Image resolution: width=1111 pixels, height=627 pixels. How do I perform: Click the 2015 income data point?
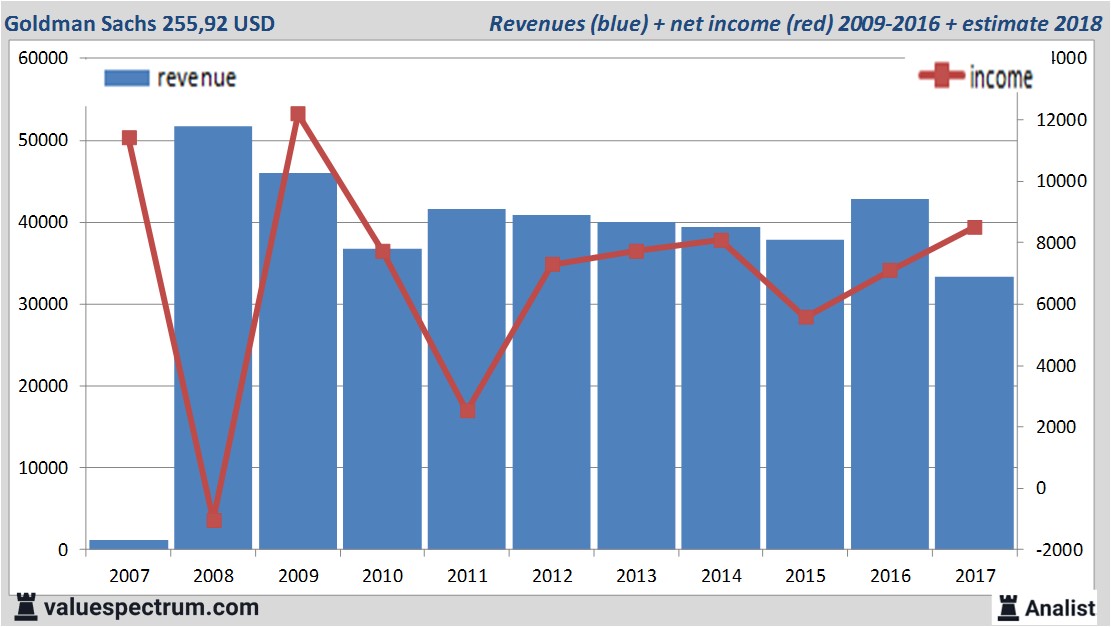click(x=806, y=317)
